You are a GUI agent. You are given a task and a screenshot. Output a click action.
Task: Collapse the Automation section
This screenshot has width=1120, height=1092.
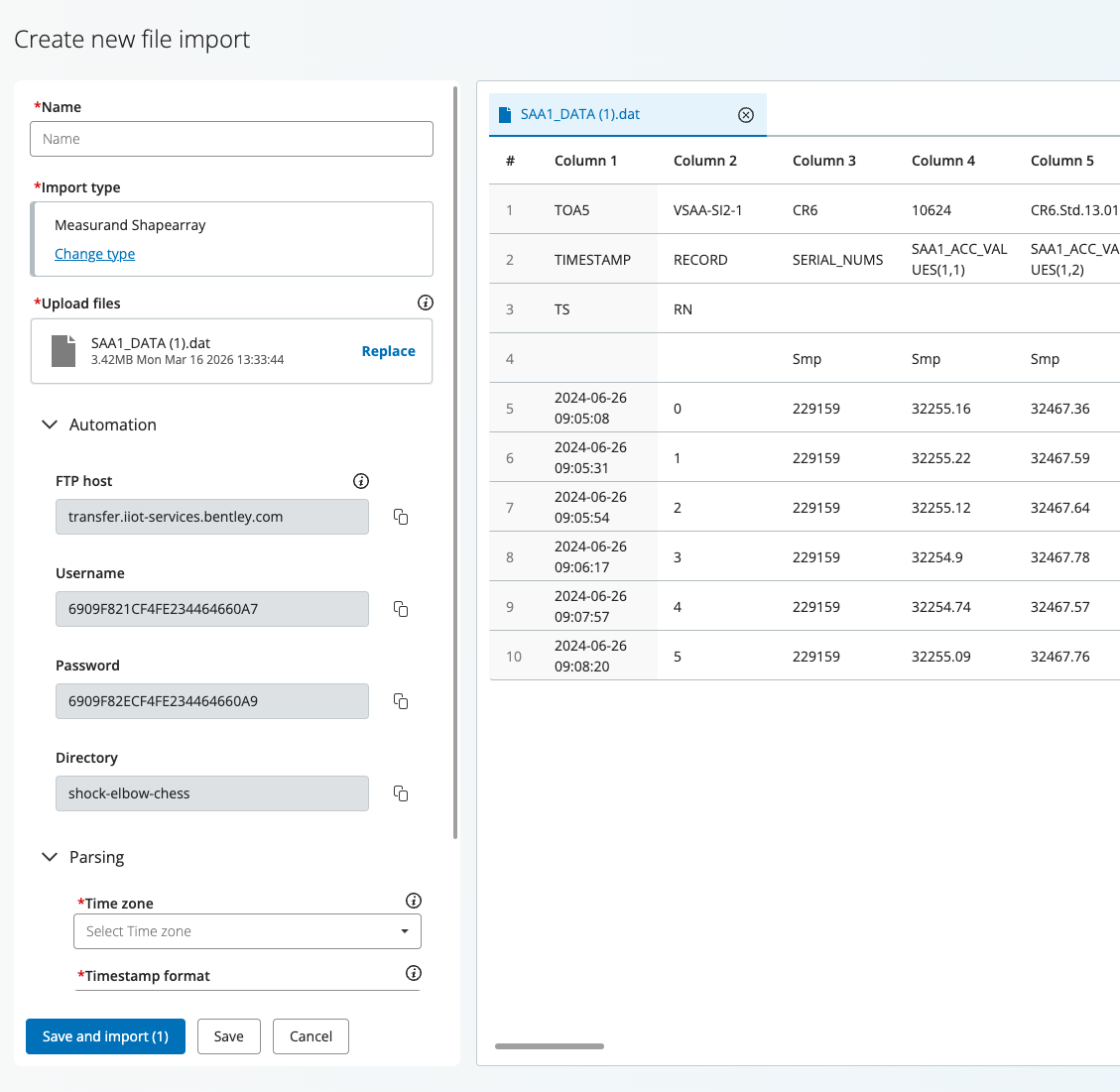point(50,425)
